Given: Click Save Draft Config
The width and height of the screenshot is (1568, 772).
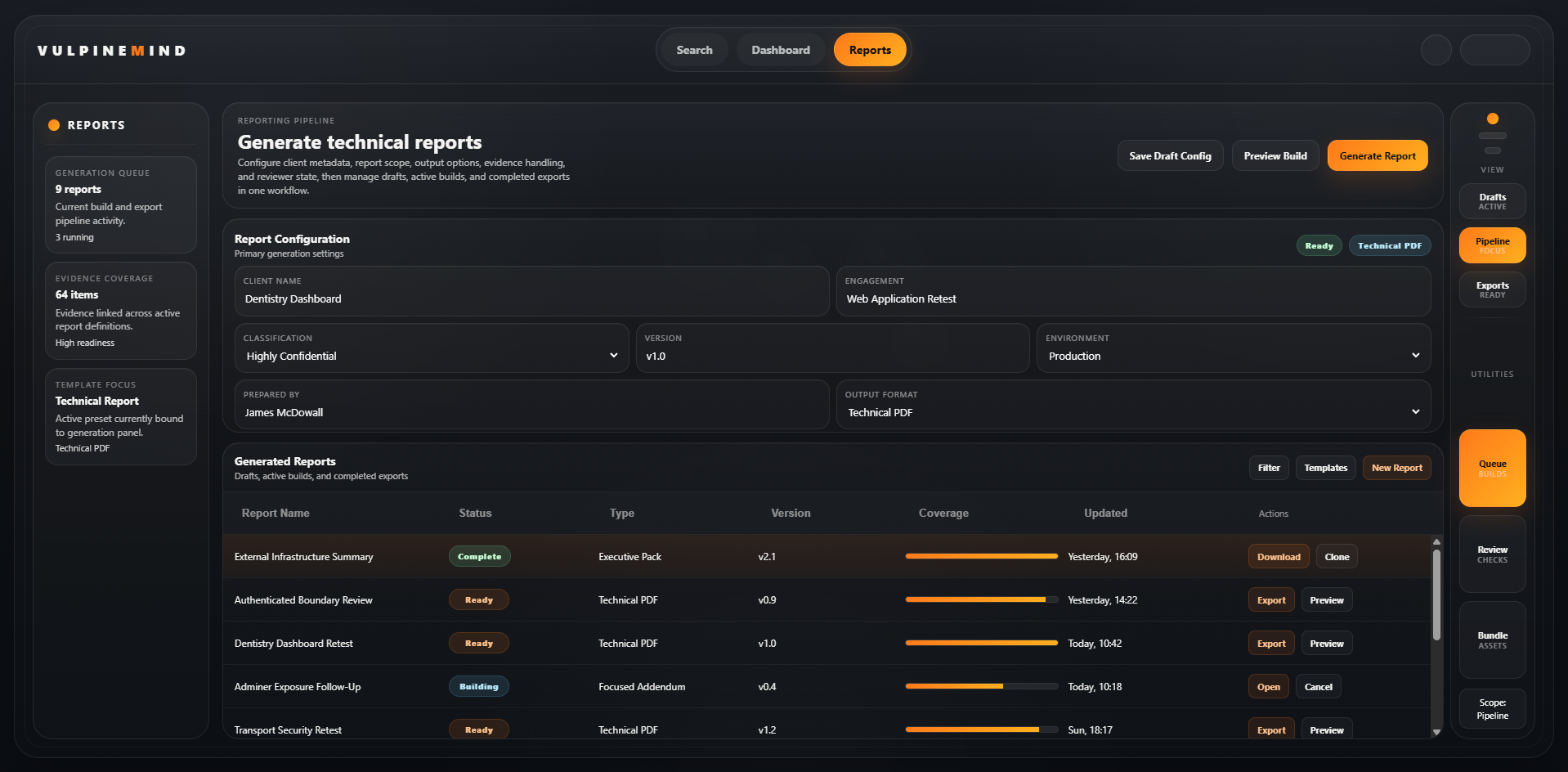Looking at the screenshot, I should [x=1169, y=155].
